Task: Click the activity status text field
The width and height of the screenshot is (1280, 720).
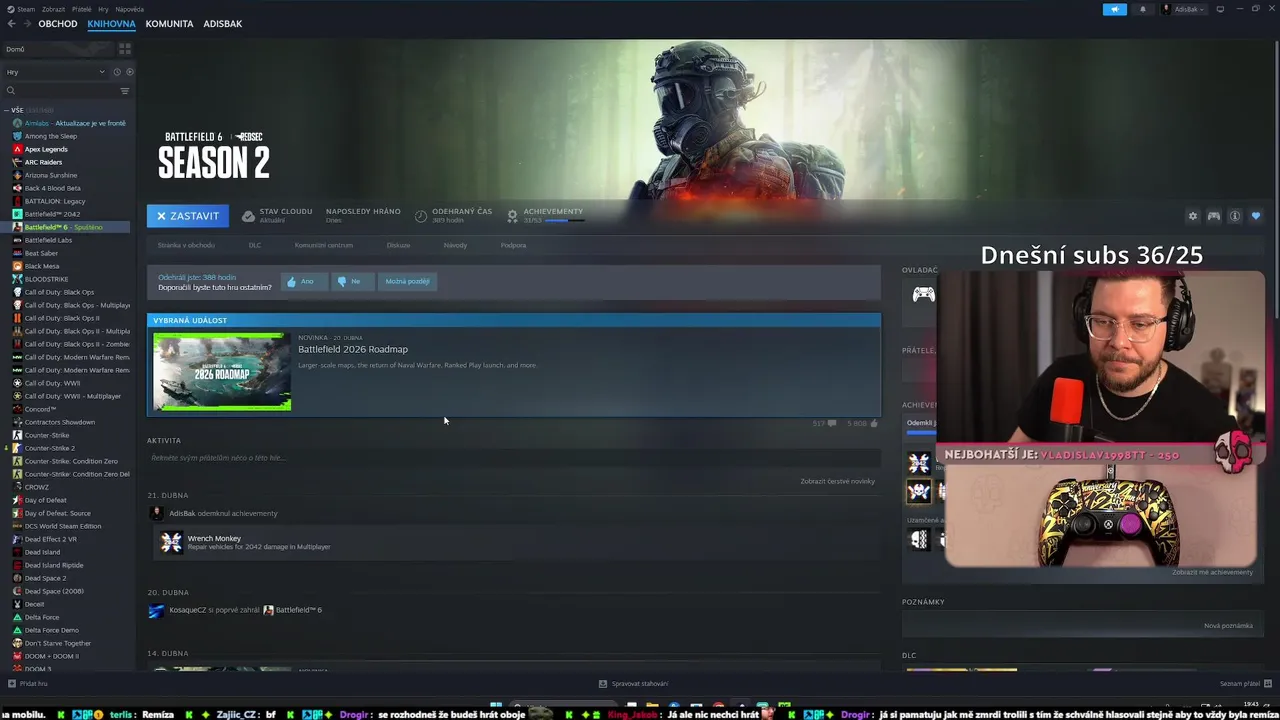Action: point(513,458)
